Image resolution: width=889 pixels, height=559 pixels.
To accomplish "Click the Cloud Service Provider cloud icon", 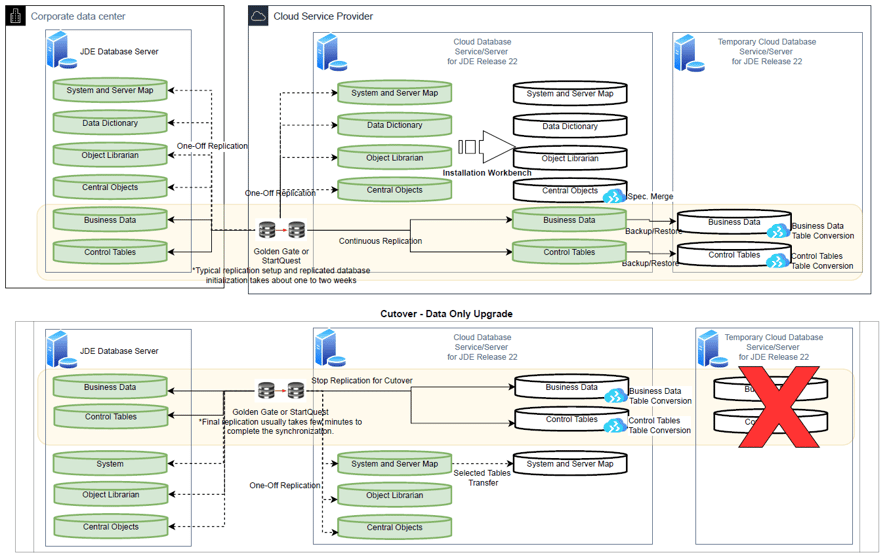I will click(259, 16).
